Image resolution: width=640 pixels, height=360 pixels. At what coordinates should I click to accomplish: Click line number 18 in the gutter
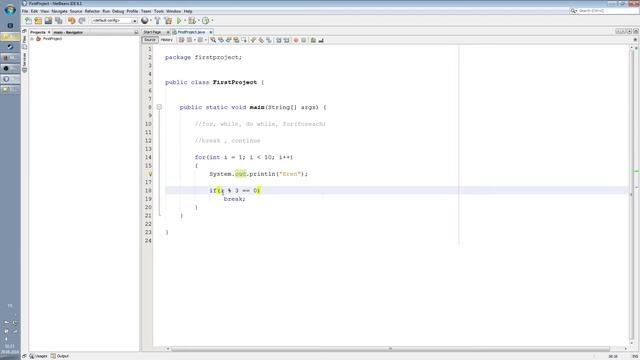click(x=148, y=191)
